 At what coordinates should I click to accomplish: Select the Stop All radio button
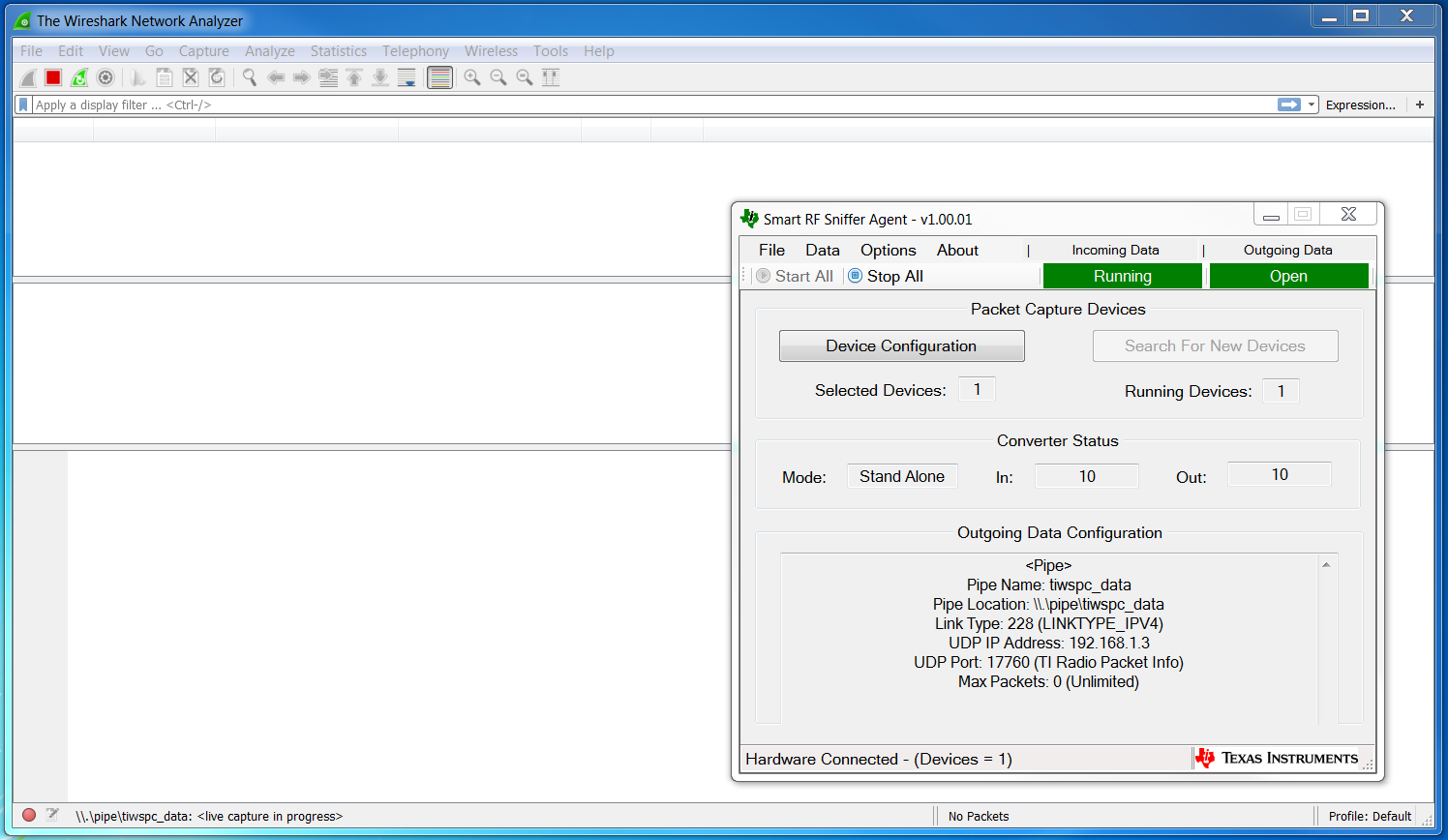tap(855, 276)
